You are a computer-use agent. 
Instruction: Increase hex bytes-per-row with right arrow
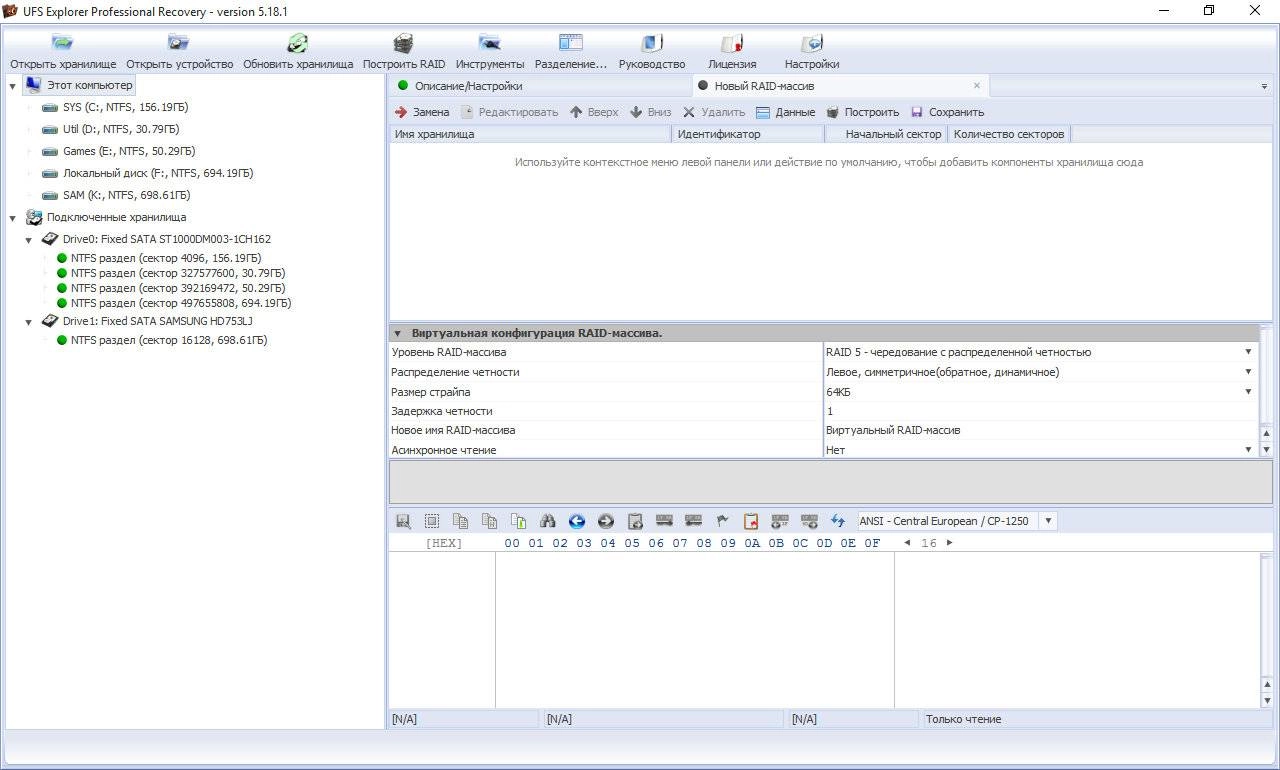point(949,543)
